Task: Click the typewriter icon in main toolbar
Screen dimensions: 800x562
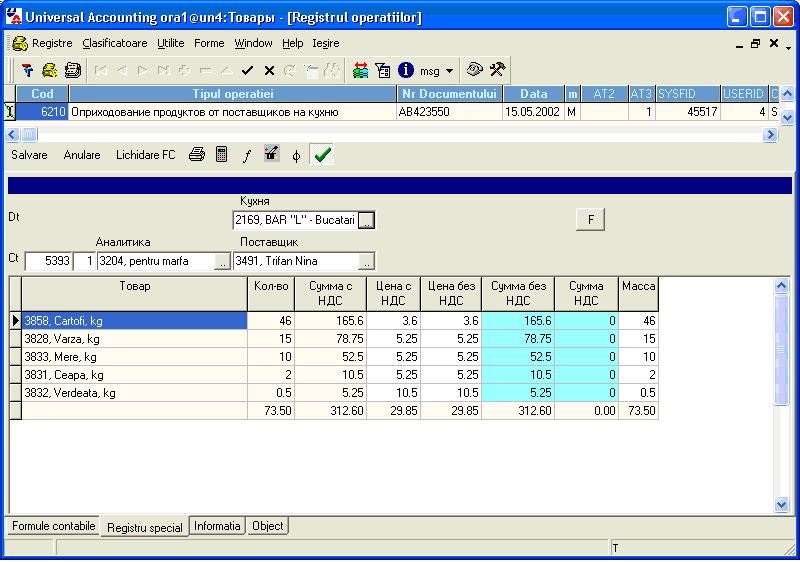Action: [72, 70]
